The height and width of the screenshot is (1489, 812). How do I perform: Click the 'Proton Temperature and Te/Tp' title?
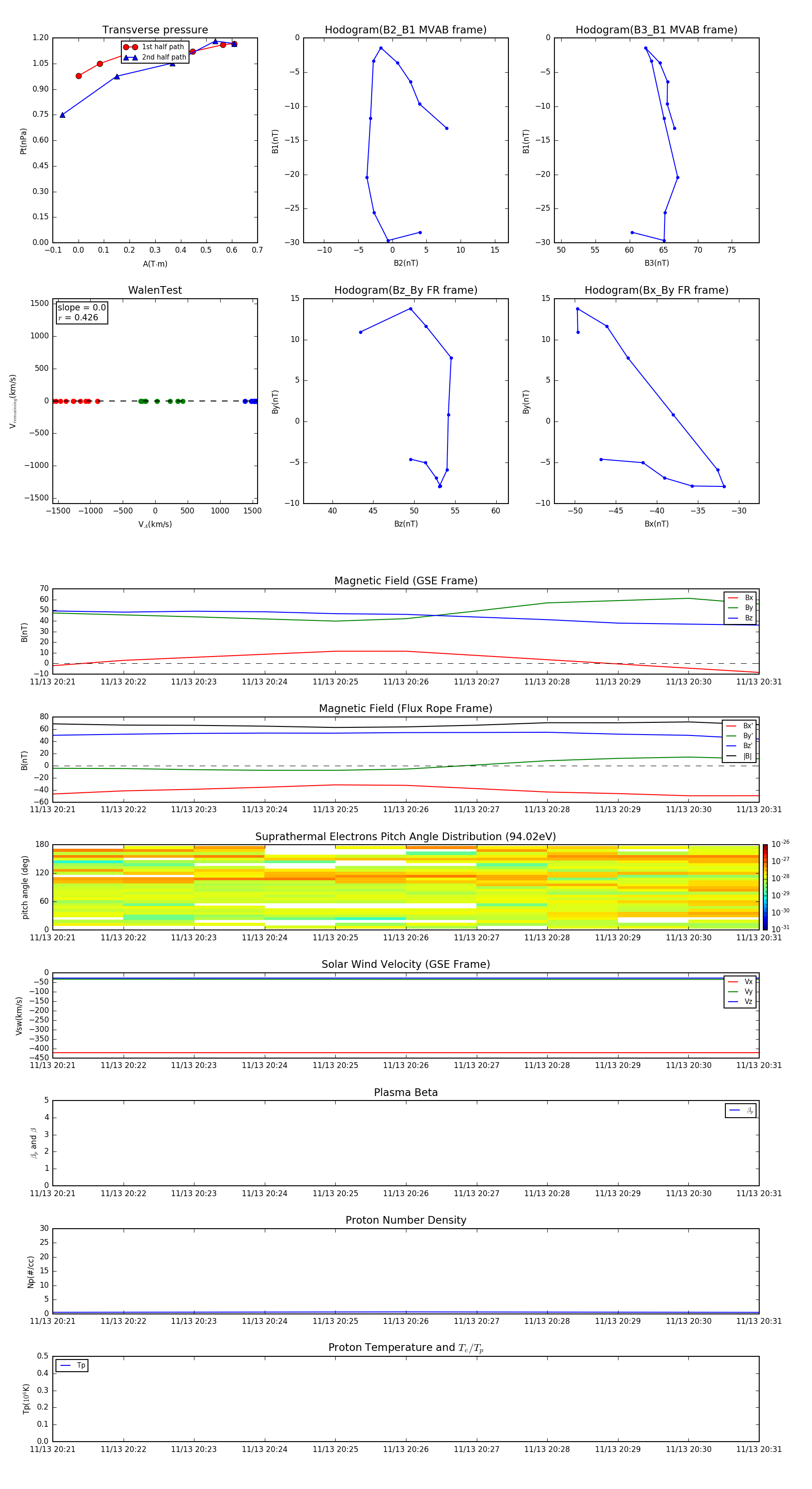(x=406, y=1348)
